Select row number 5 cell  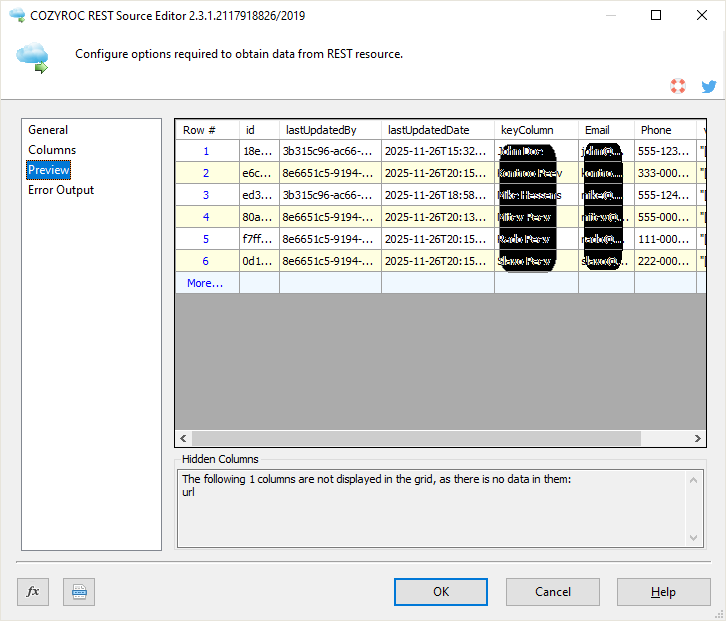(207, 239)
